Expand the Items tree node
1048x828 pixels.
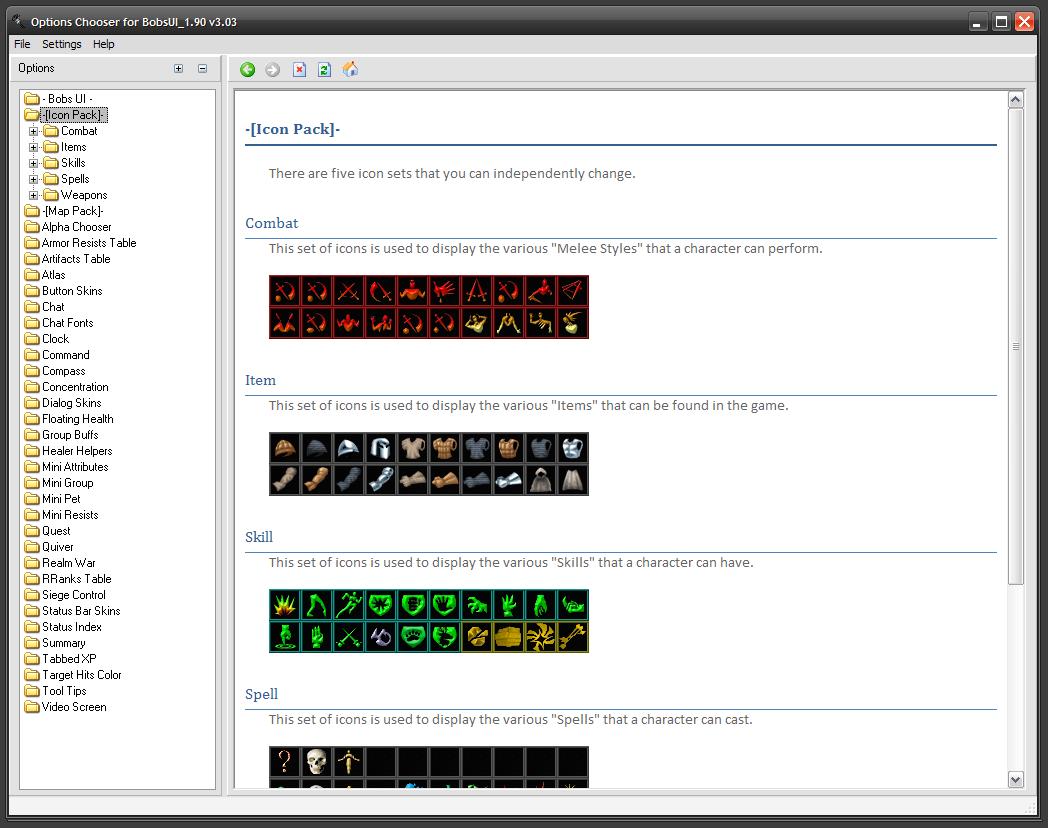click(x=33, y=147)
